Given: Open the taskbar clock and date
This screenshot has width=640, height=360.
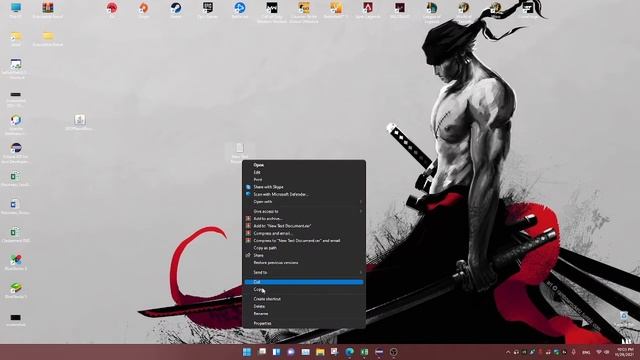Looking at the screenshot, I should click(x=624, y=352).
